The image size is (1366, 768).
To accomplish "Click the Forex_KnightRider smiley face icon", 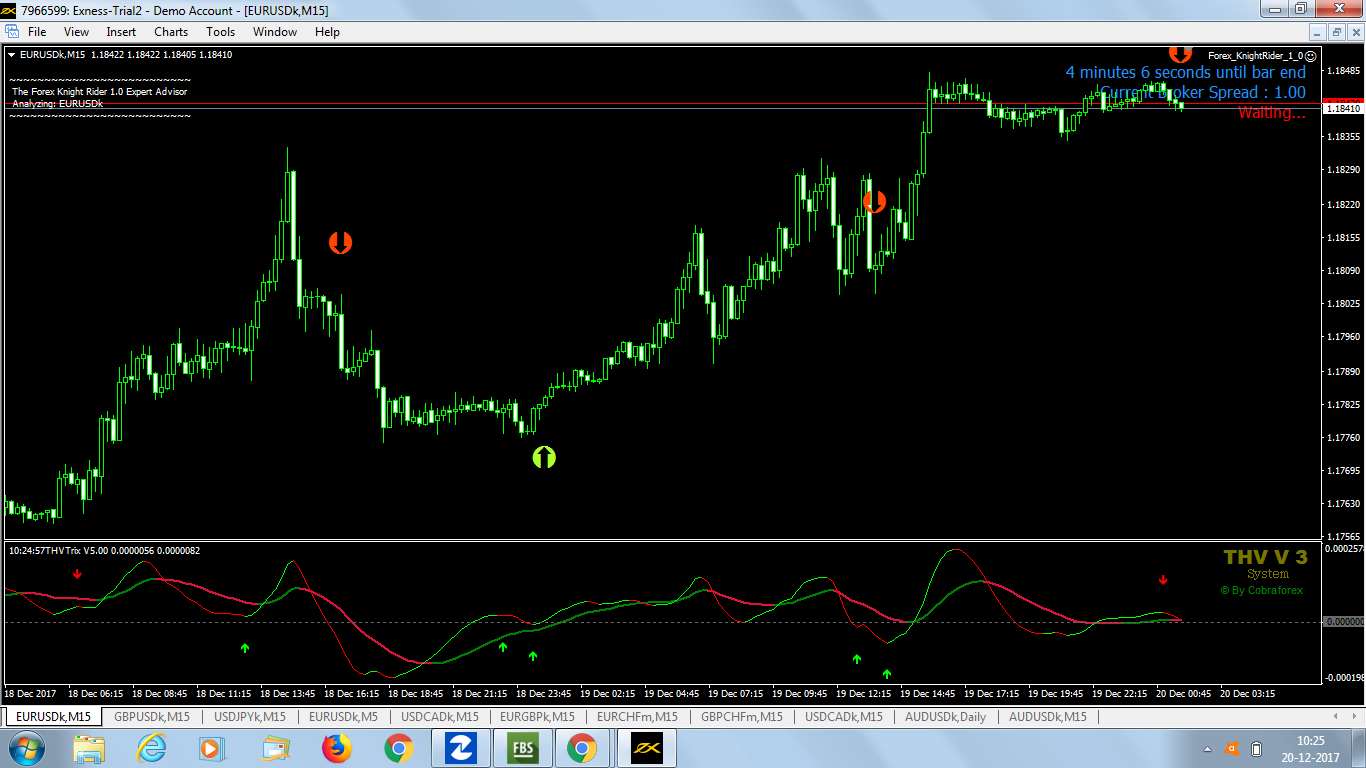I will pyautogui.click(x=1311, y=57).
